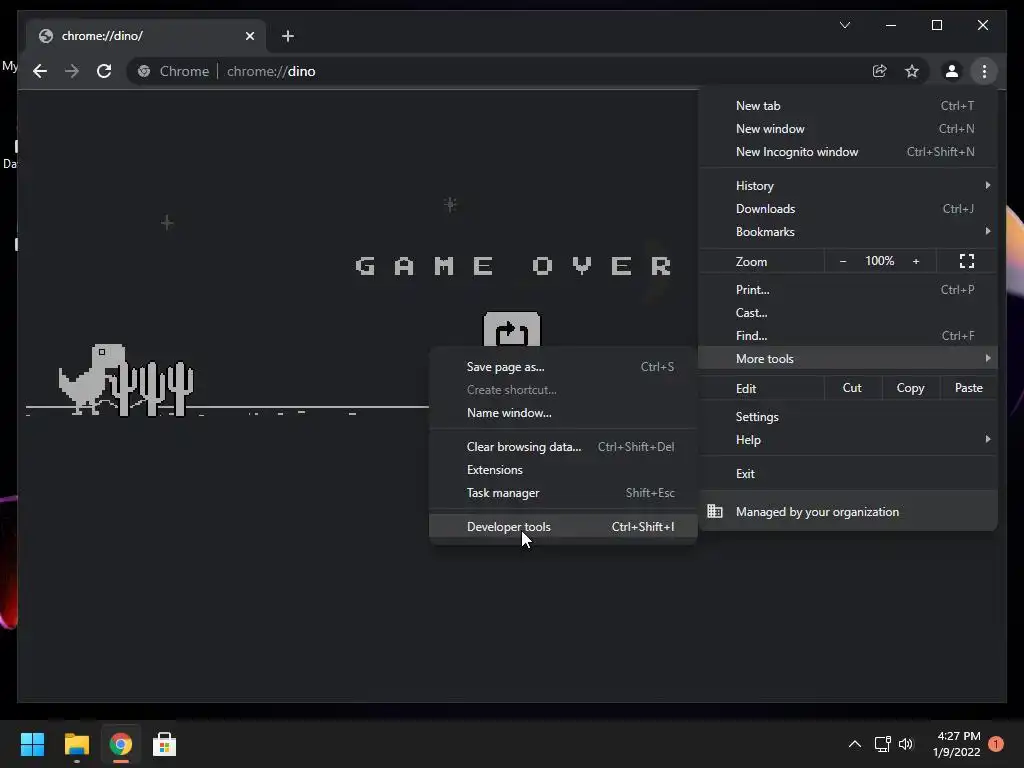Open Task manager from submenu
The width and height of the screenshot is (1024, 768).
pos(564,493)
